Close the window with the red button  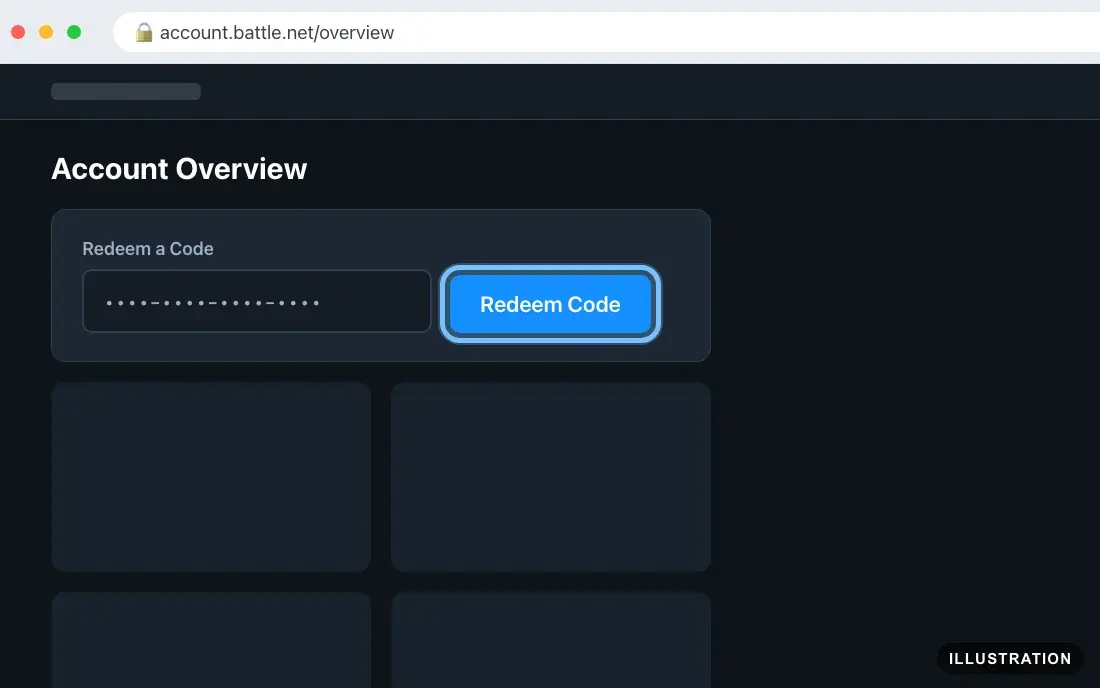(x=18, y=32)
